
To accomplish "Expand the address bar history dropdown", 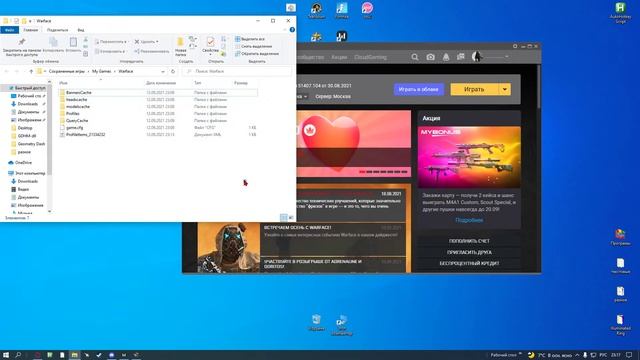I will pyautogui.click(x=163, y=71).
